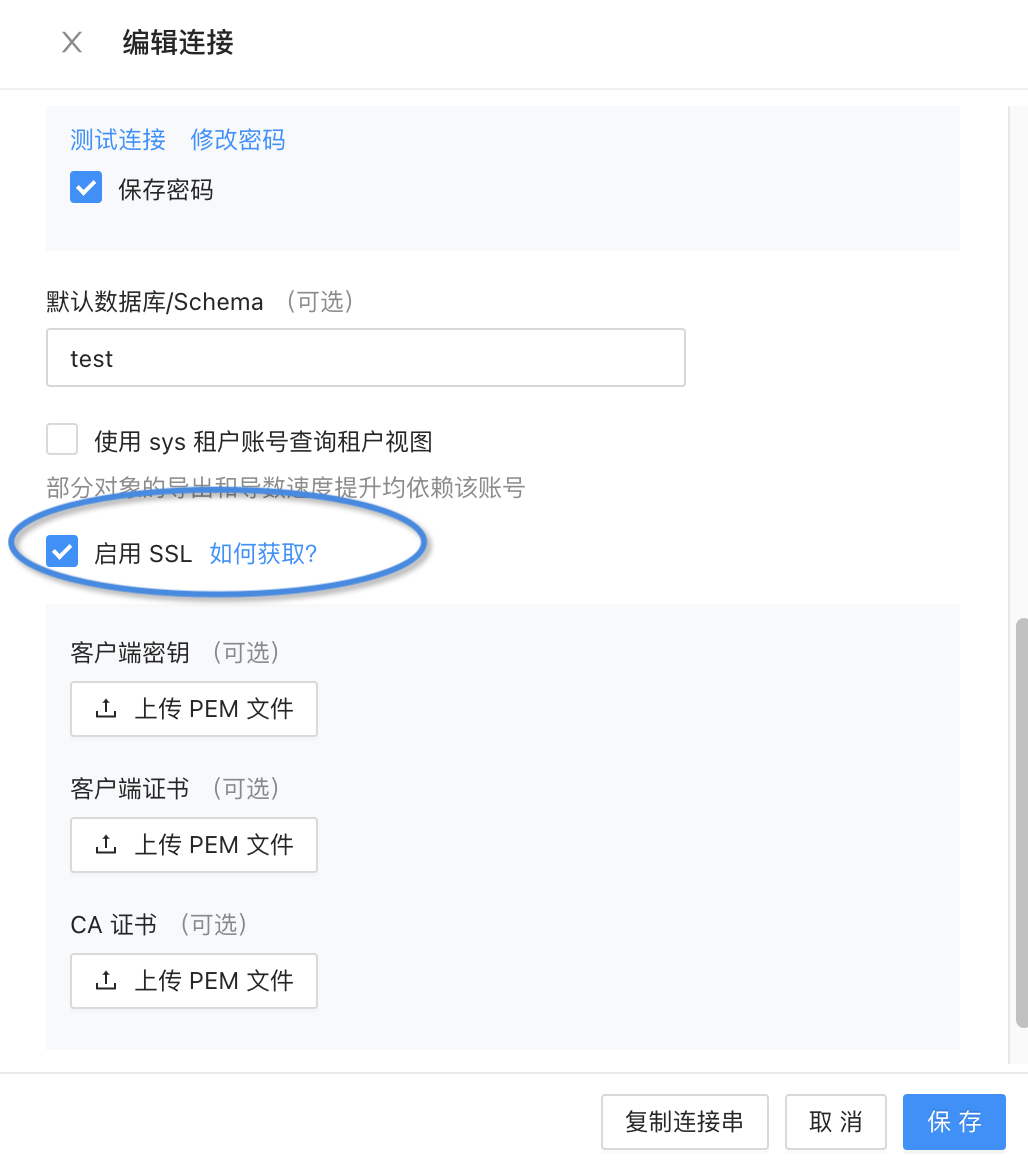The width and height of the screenshot is (1028, 1164).
Task: Uncheck the 保存密码 checkbox
Action: [x=85, y=187]
